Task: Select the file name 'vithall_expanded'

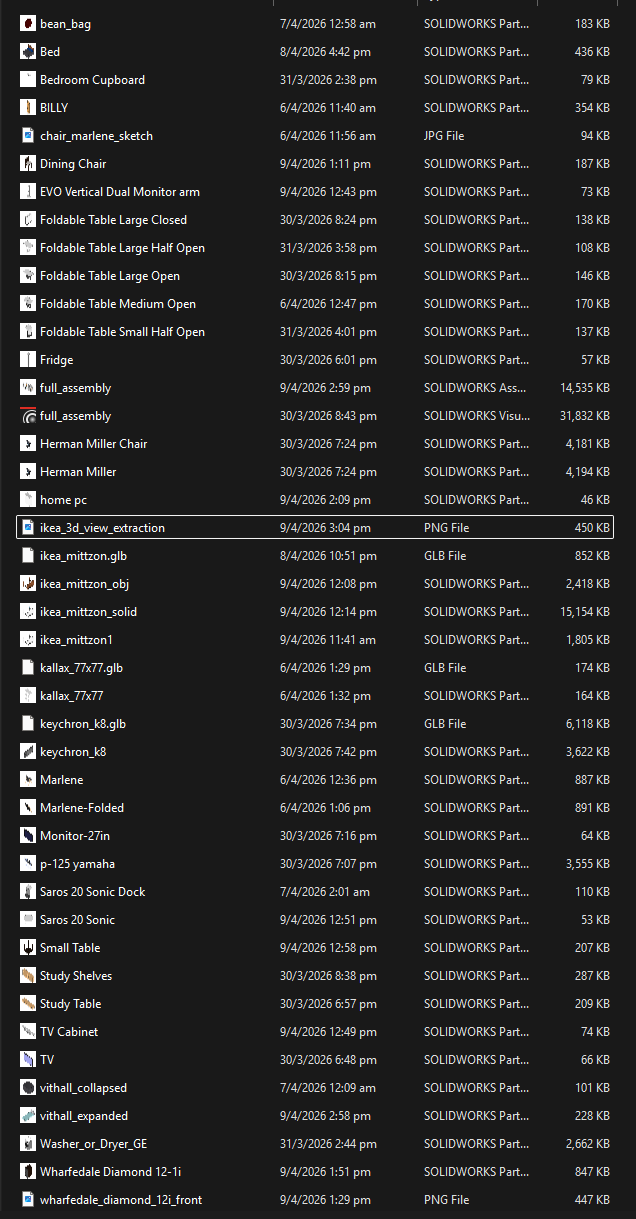Action: 84,1115
